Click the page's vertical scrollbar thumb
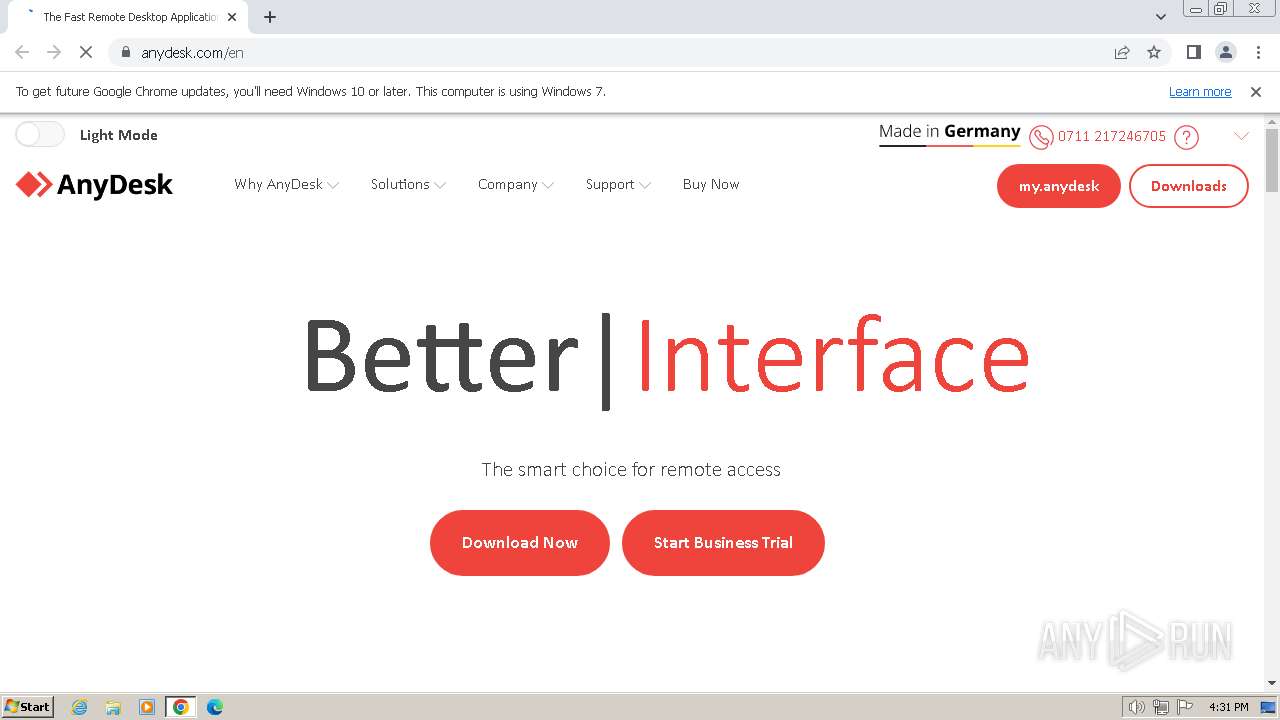Image resolution: width=1280 pixels, height=720 pixels. 1272,160
